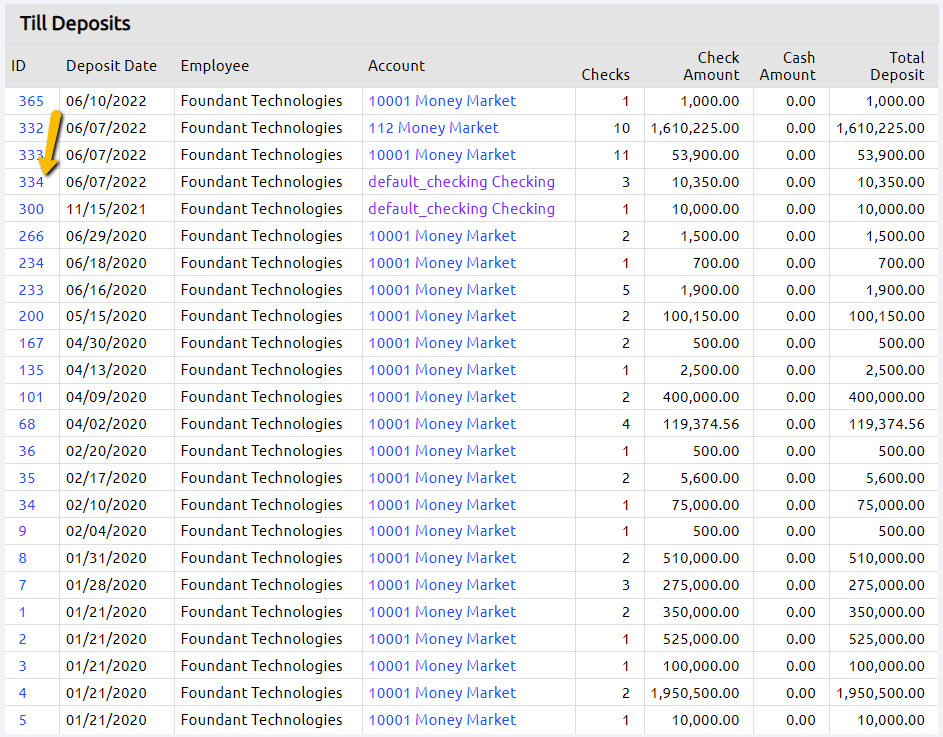943x737 pixels.
Task: Open till deposit ID 135
Action: (31, 370)
